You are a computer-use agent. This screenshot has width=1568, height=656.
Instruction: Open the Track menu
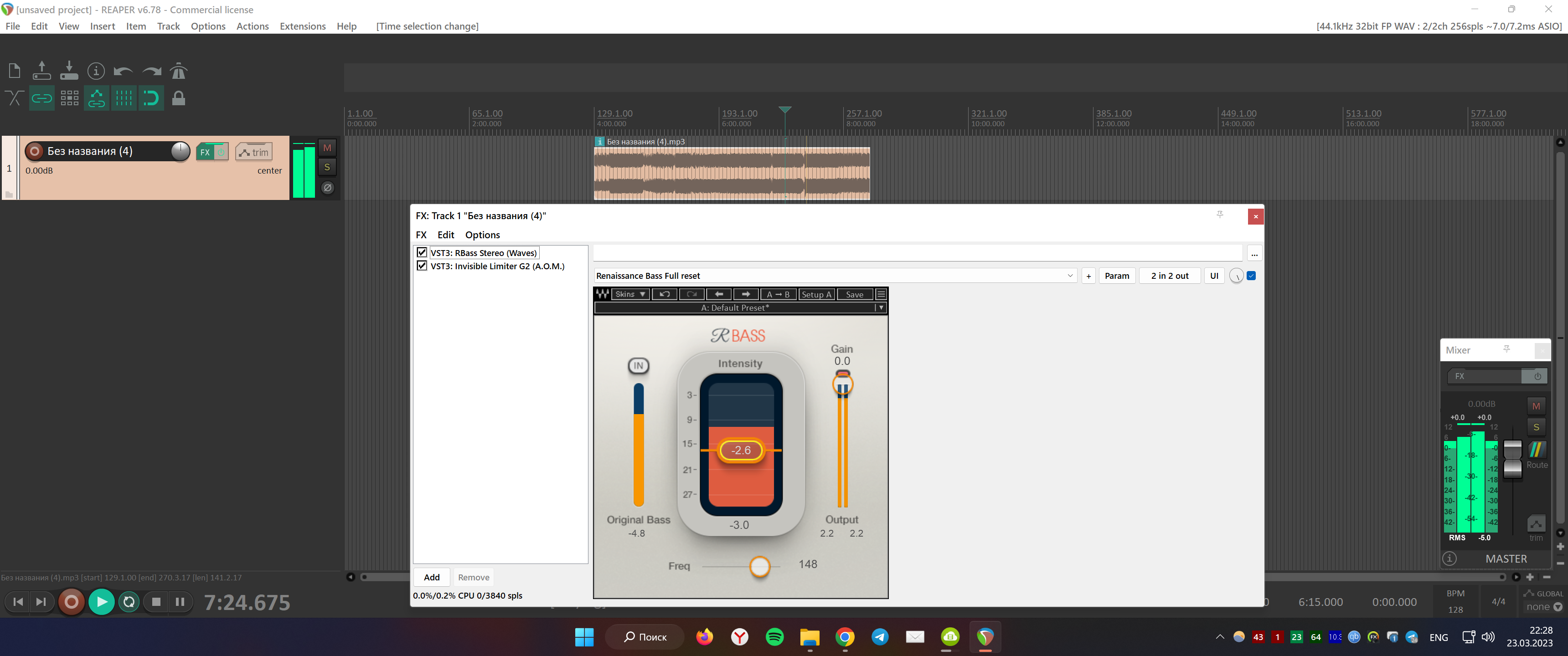click(x=168, y=26)
